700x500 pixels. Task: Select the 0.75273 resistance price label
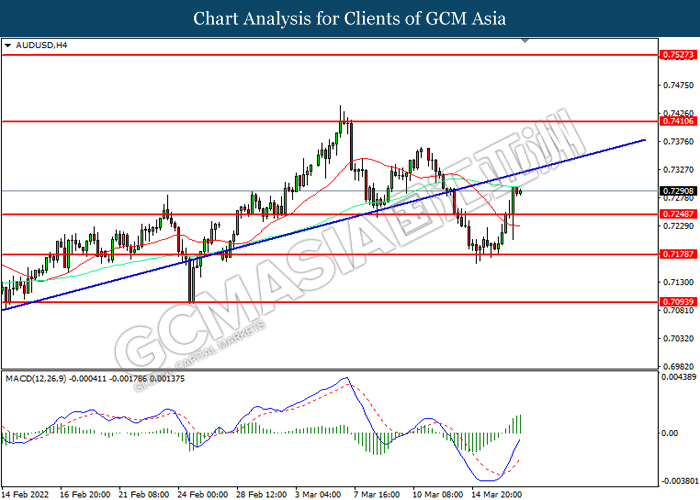coord(678,55)
